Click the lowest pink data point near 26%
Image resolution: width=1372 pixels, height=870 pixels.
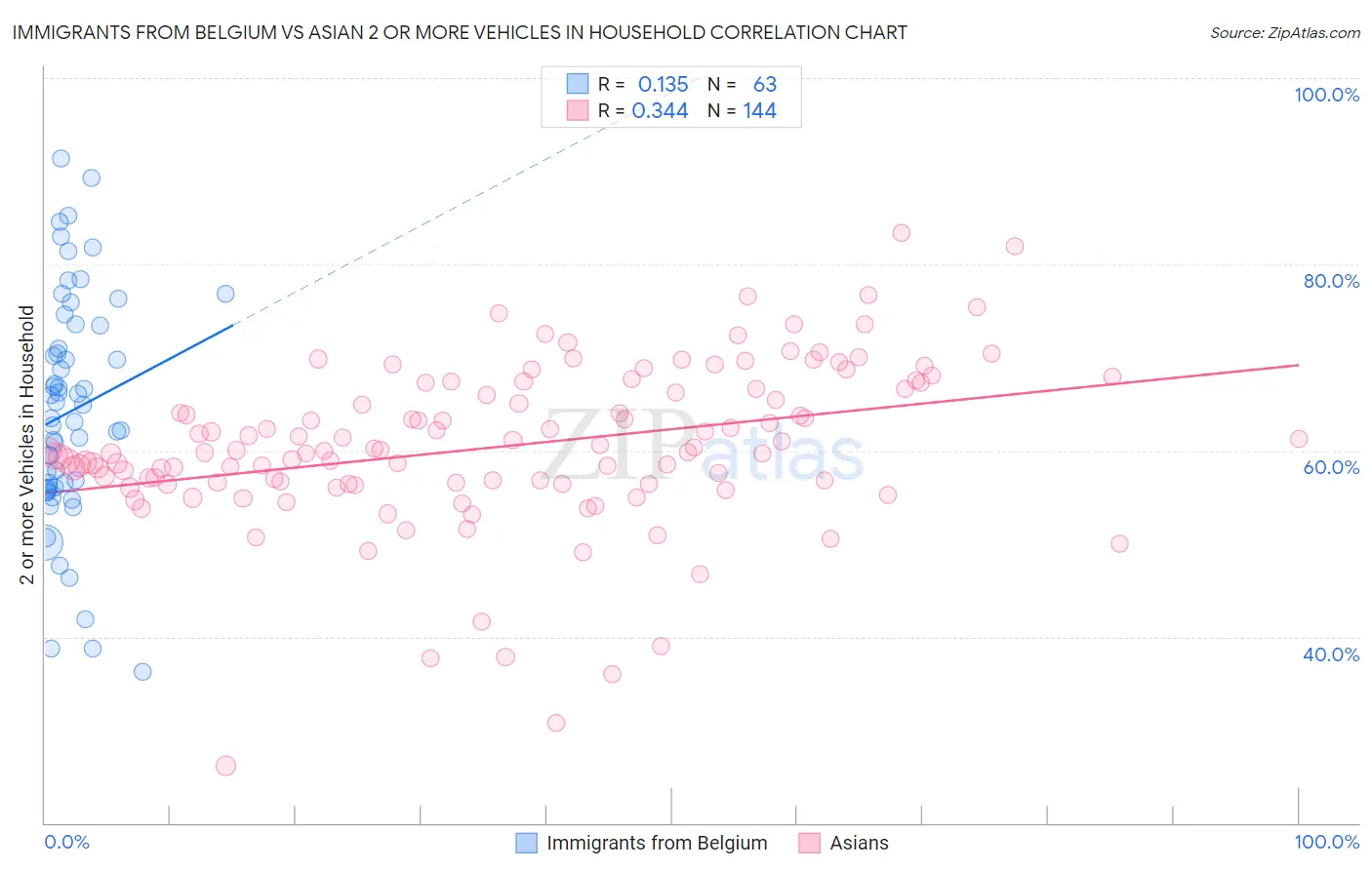click(225, 766)
